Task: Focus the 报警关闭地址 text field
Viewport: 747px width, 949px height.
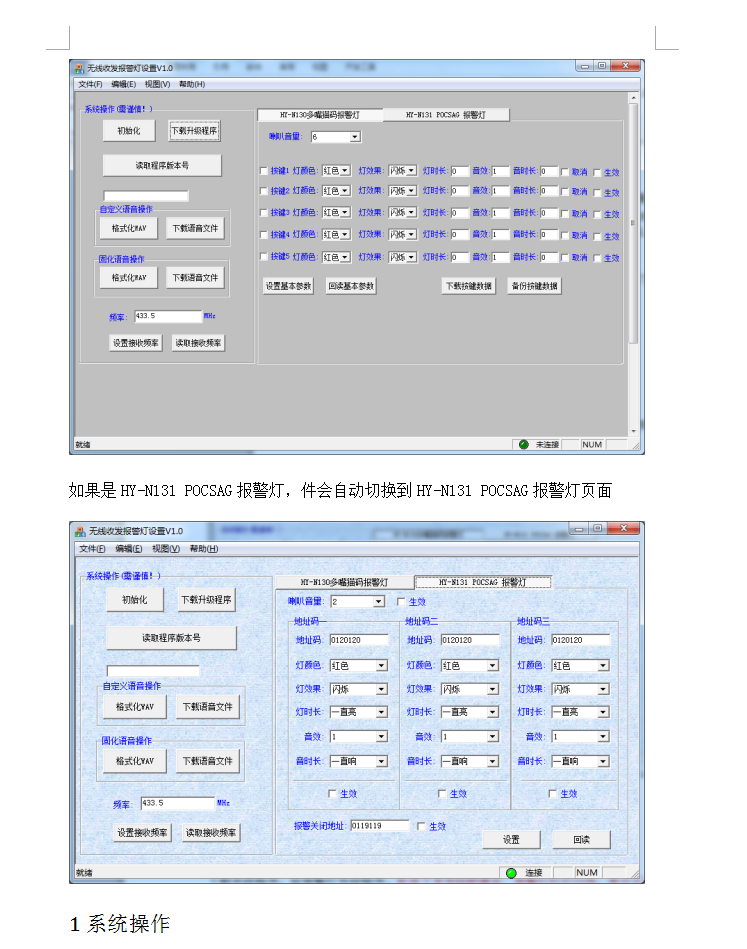Action: click(379, 826)
